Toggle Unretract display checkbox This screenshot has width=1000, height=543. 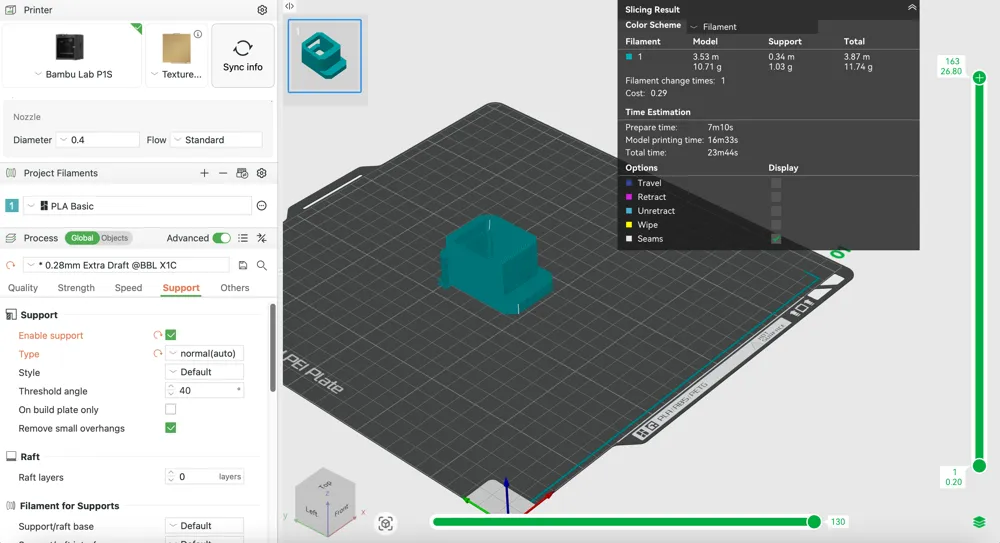[776, 211]
